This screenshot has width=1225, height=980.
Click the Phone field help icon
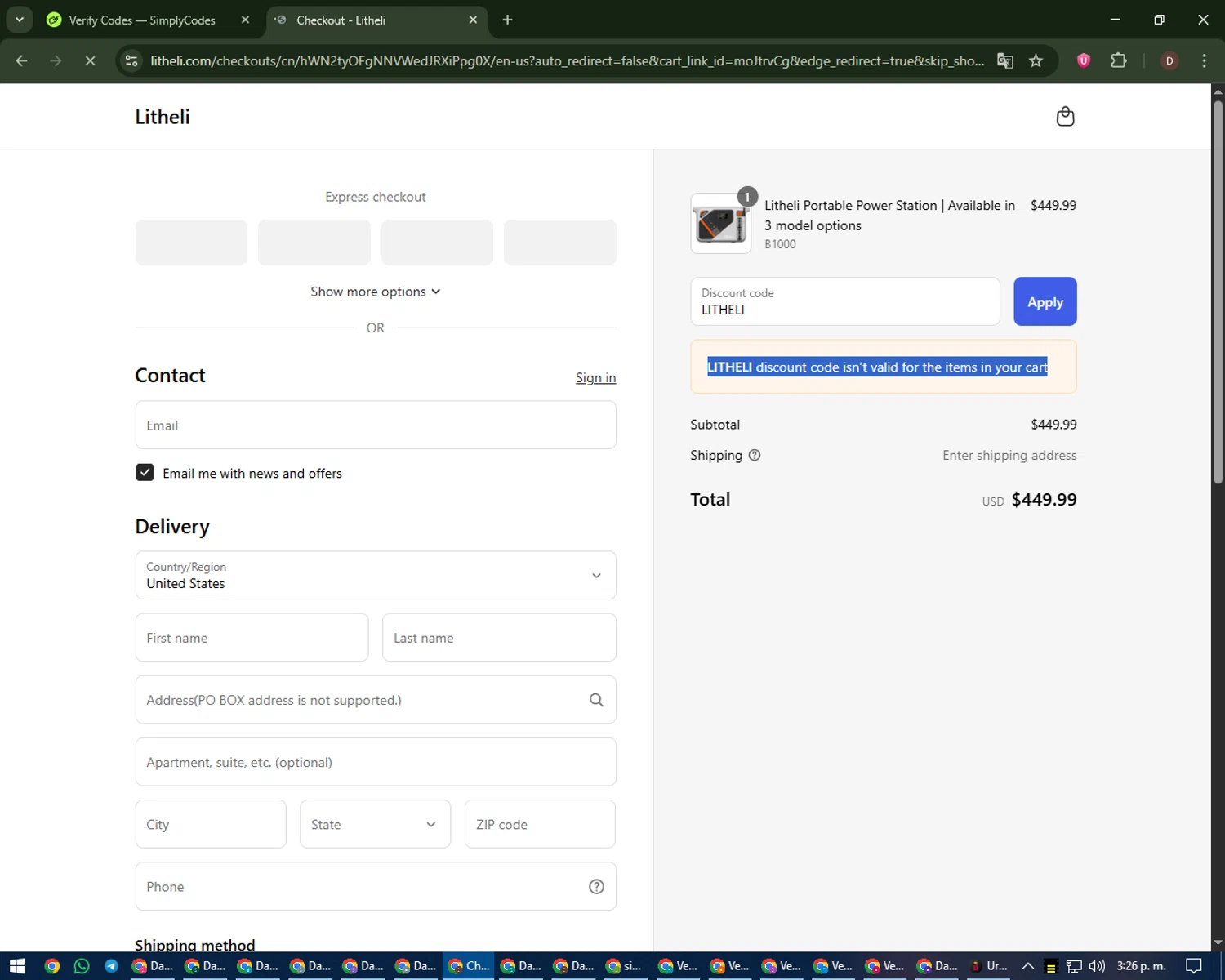596,887
